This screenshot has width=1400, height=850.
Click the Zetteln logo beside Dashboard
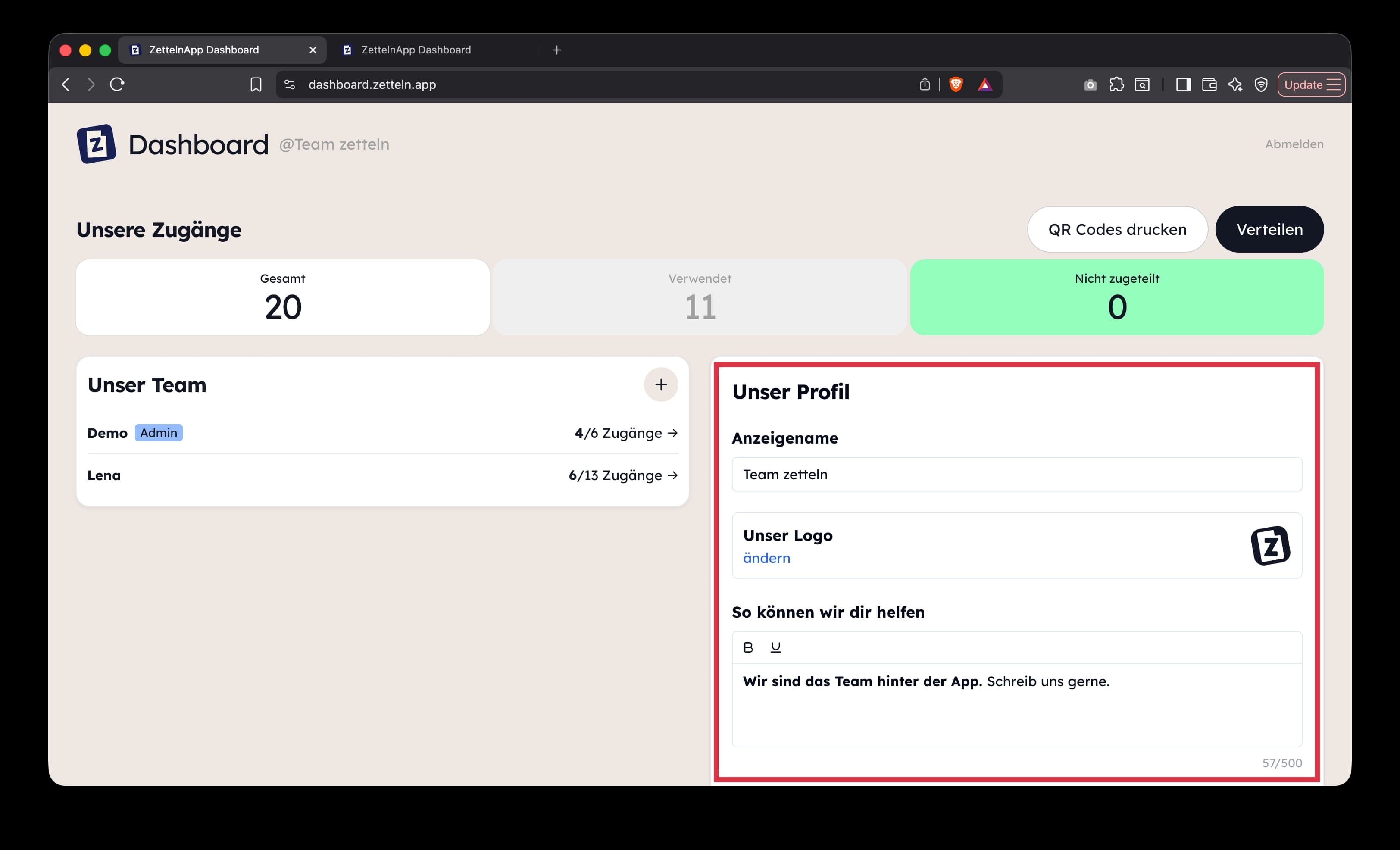coord(97,144)
